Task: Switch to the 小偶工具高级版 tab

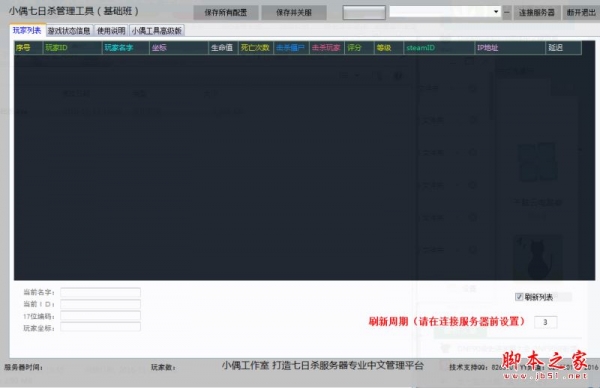Action: (157, 31)
